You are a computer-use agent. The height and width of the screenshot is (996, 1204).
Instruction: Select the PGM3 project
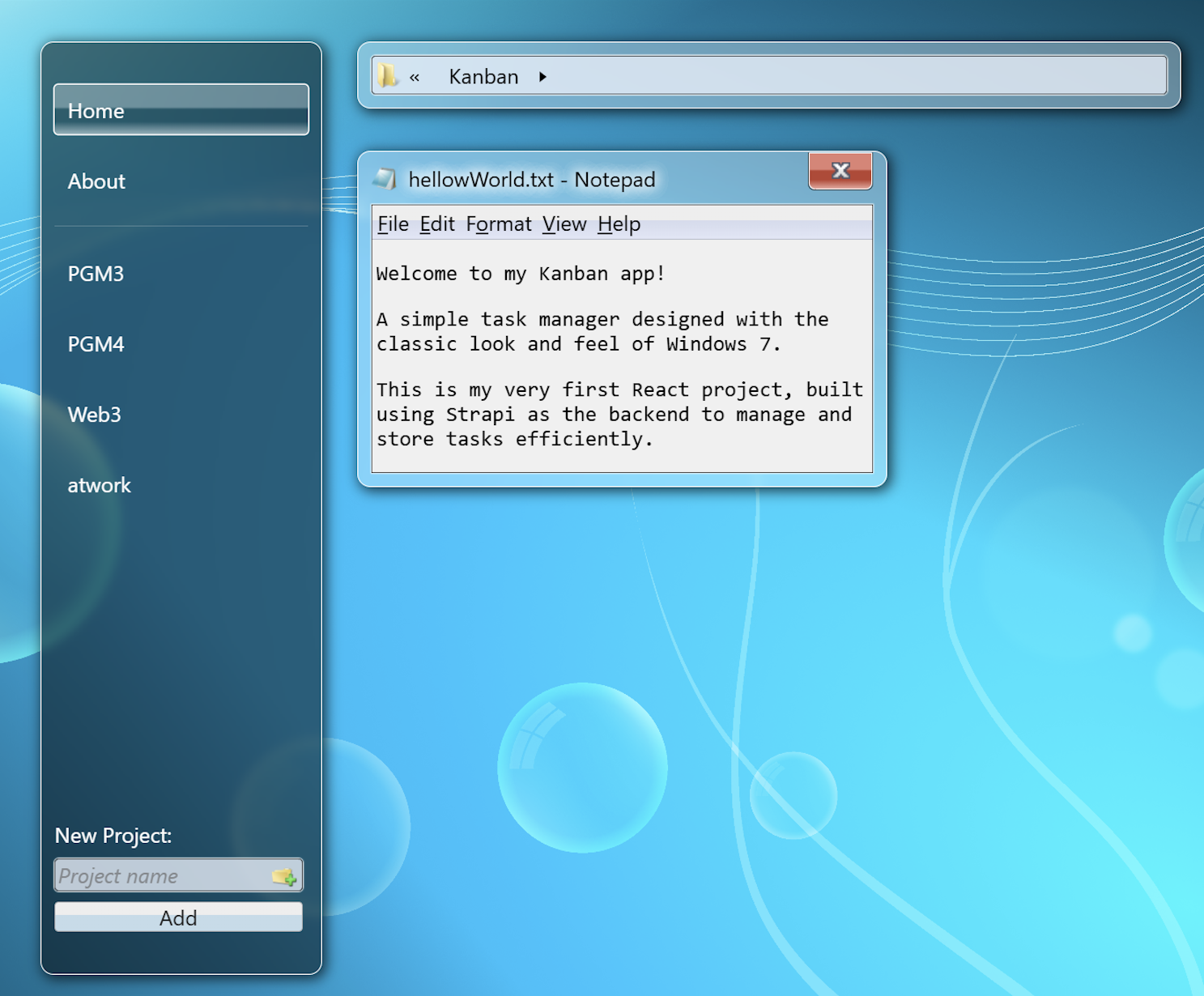pos(96,274)
